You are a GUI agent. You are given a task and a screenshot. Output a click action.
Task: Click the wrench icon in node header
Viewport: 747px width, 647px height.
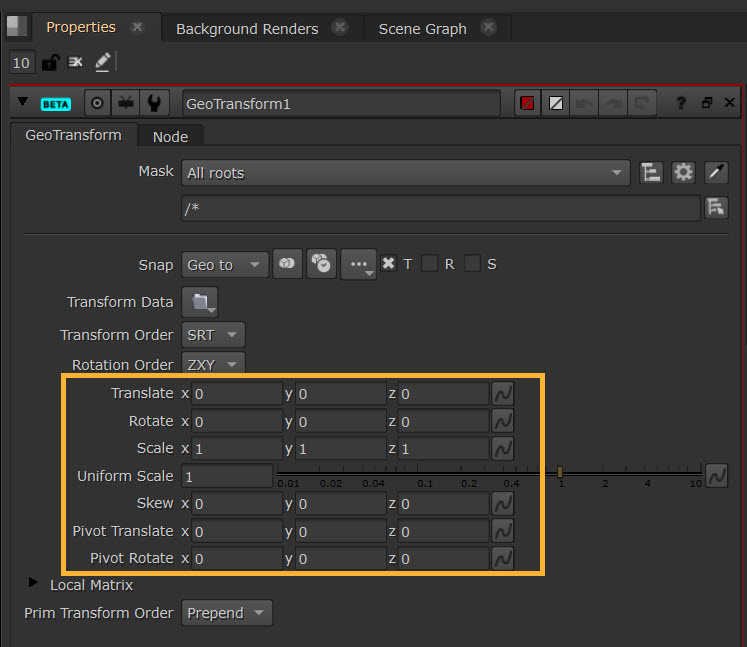pos(153,103)
